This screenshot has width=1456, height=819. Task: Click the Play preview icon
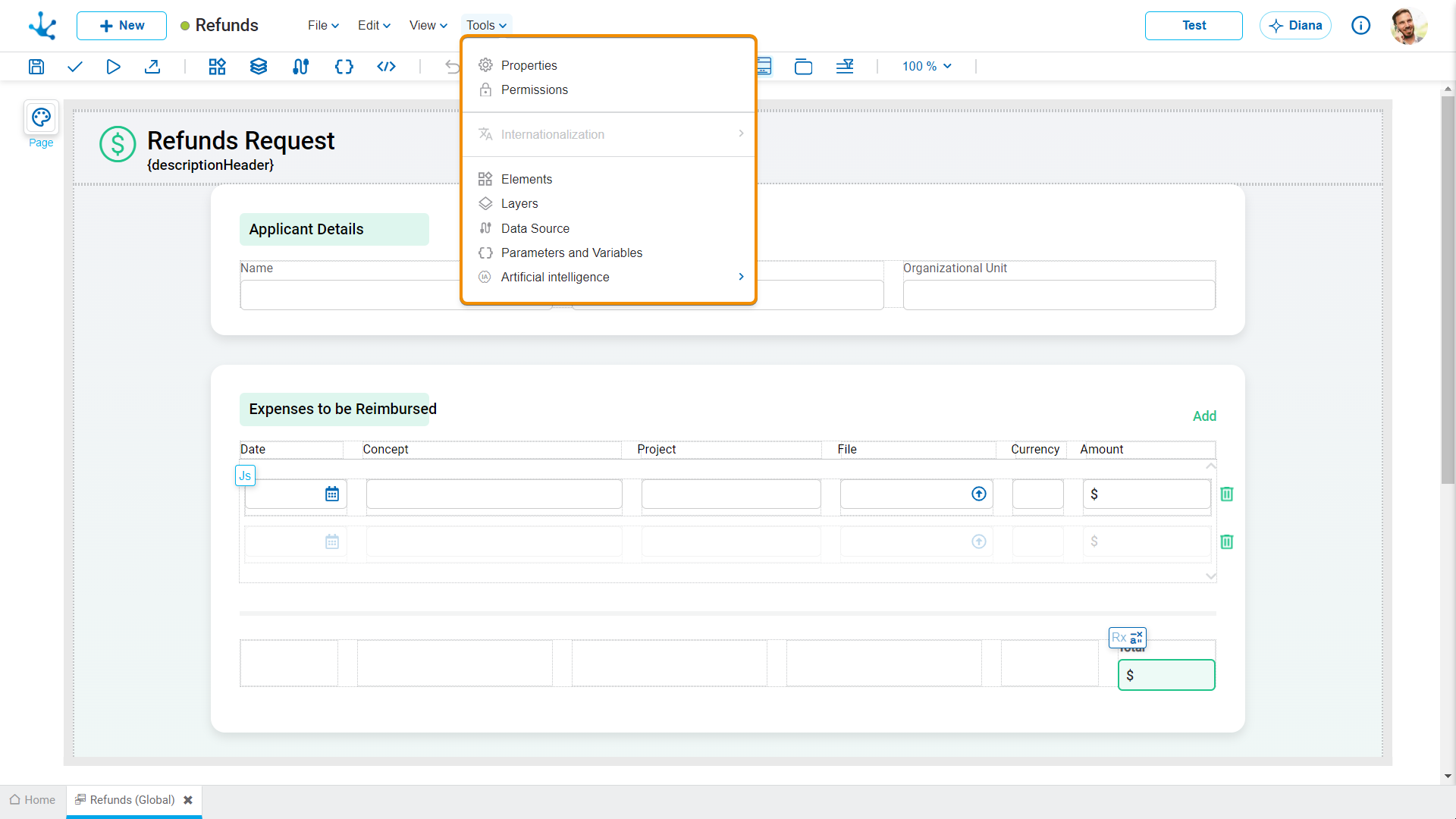coord(113,67)
